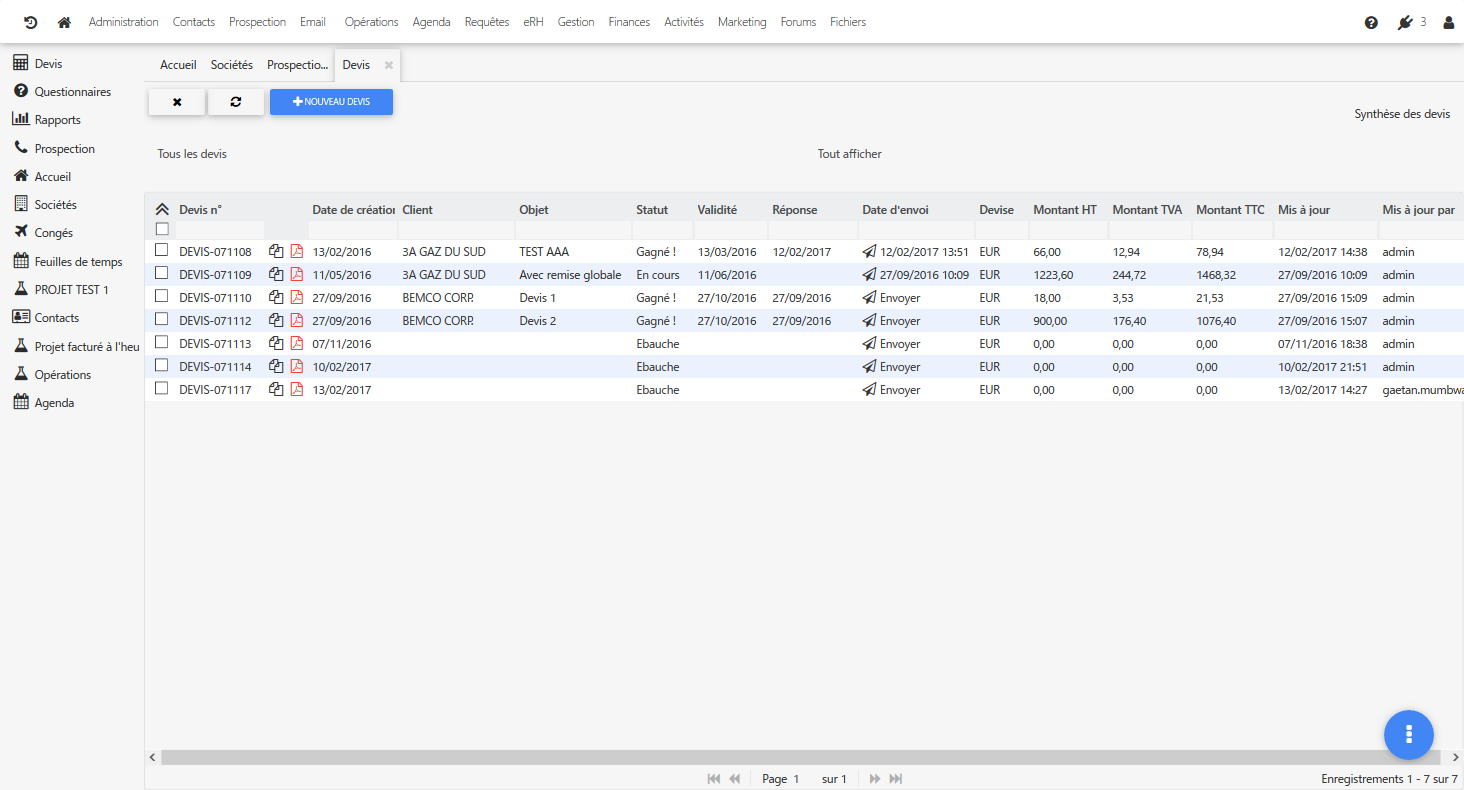The width and height of the screenshot is (1464, 790).
Task: Go to the next page of results
Action: click(x=875, y=779)
